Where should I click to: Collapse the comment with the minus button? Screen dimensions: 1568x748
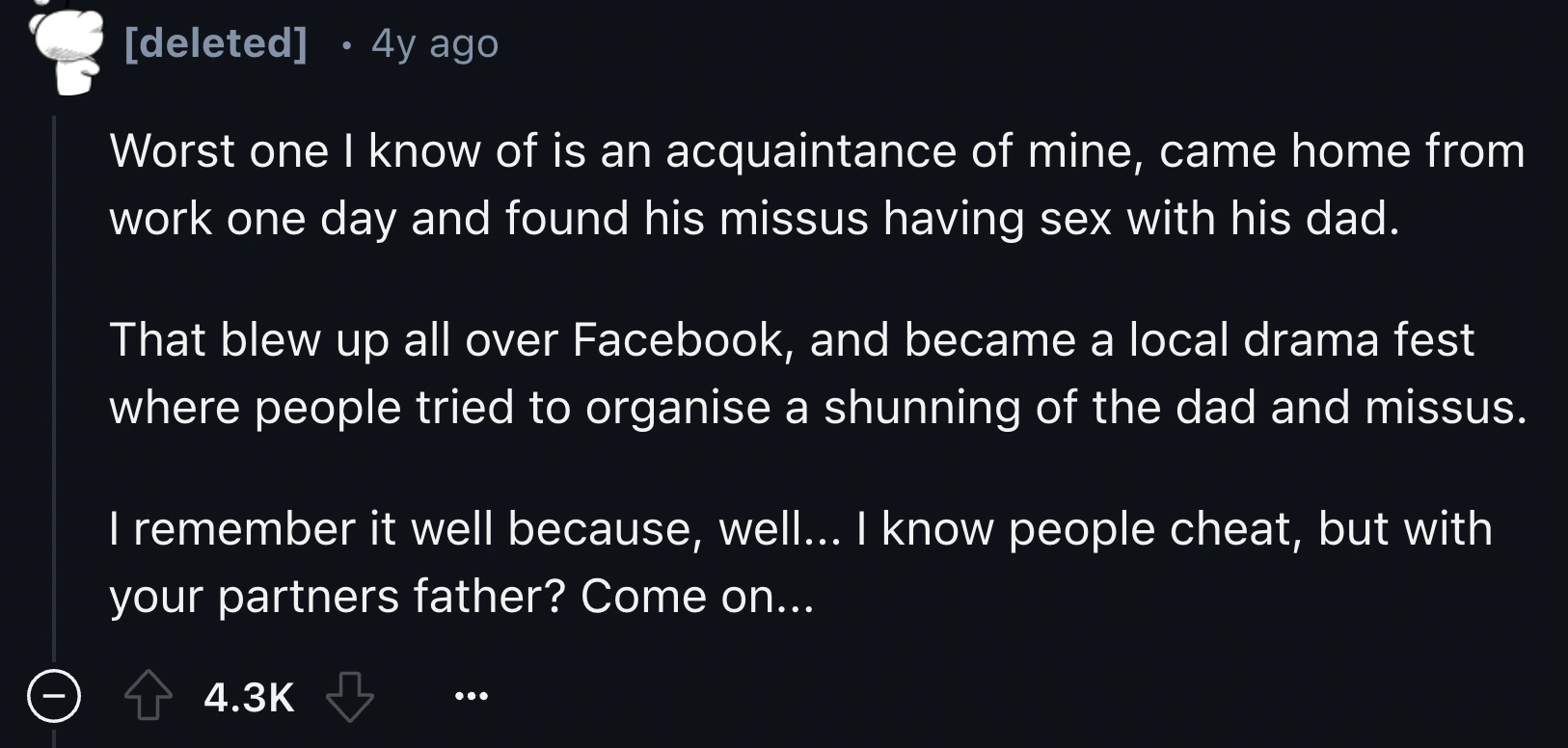click(53, 696)
